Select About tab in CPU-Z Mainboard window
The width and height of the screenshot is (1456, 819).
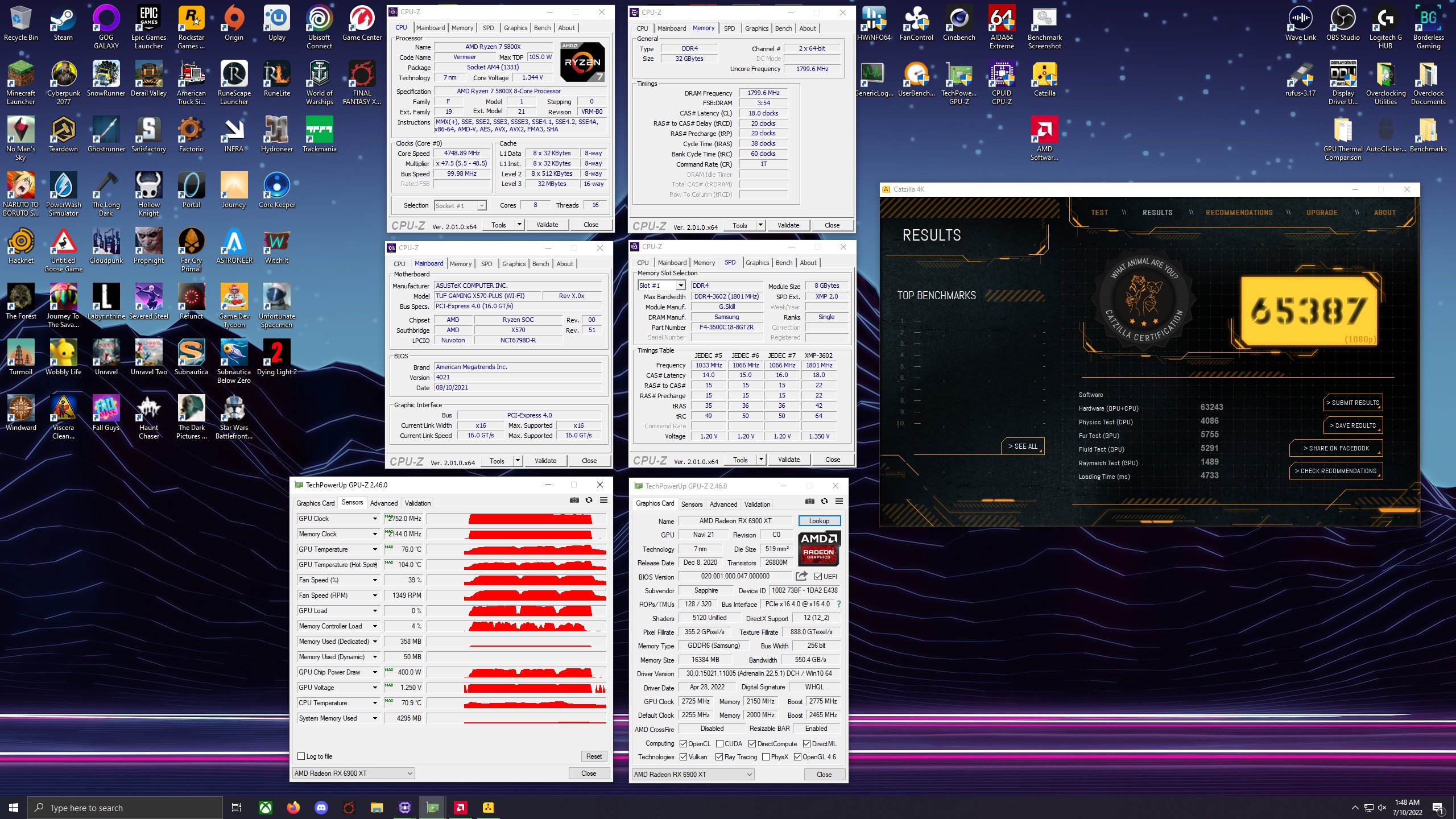pyautogui.click(x=565, y=264)
